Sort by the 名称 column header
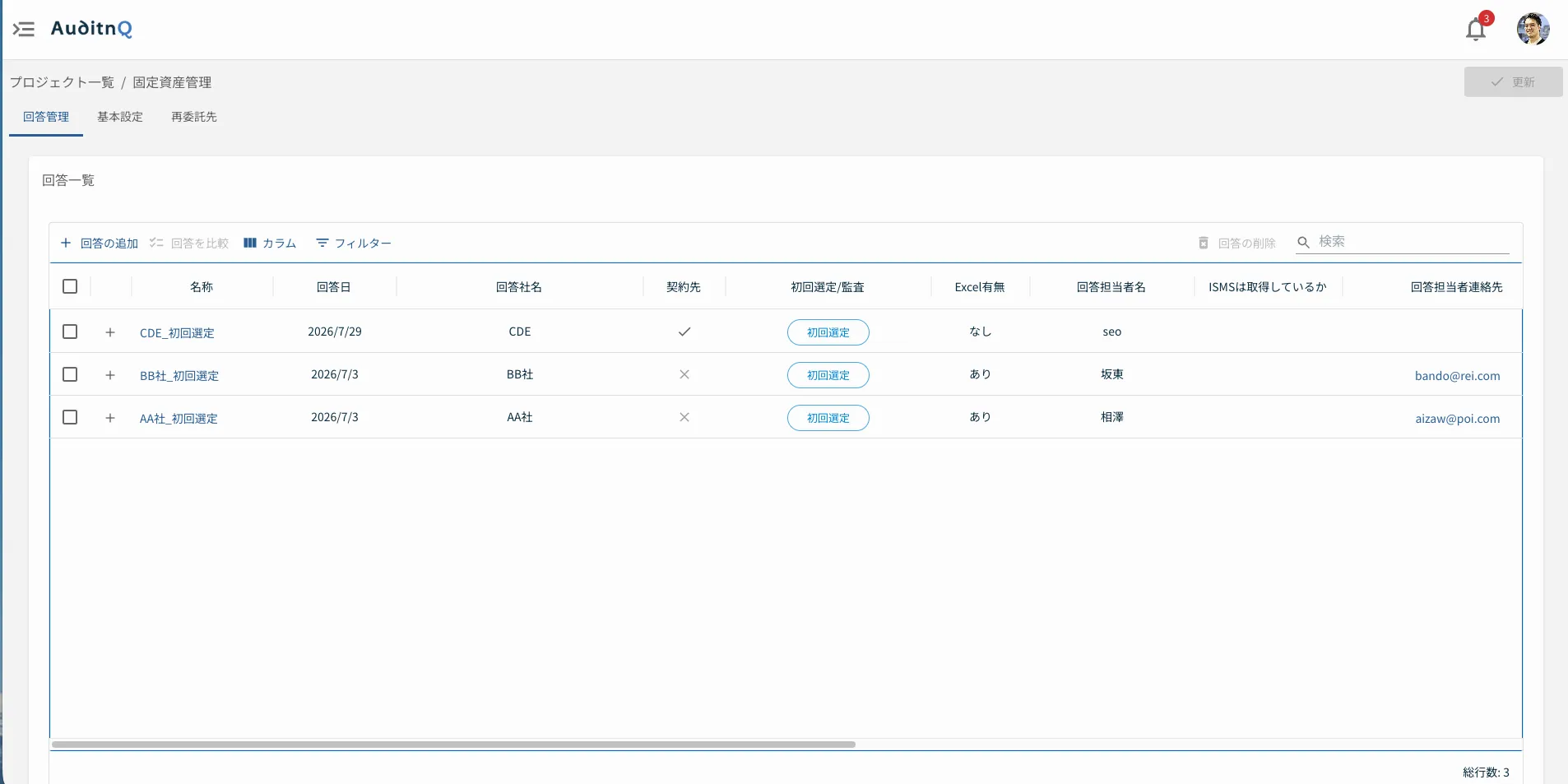This screenshot has width=1568, height=784. click(x=202, y=287)
